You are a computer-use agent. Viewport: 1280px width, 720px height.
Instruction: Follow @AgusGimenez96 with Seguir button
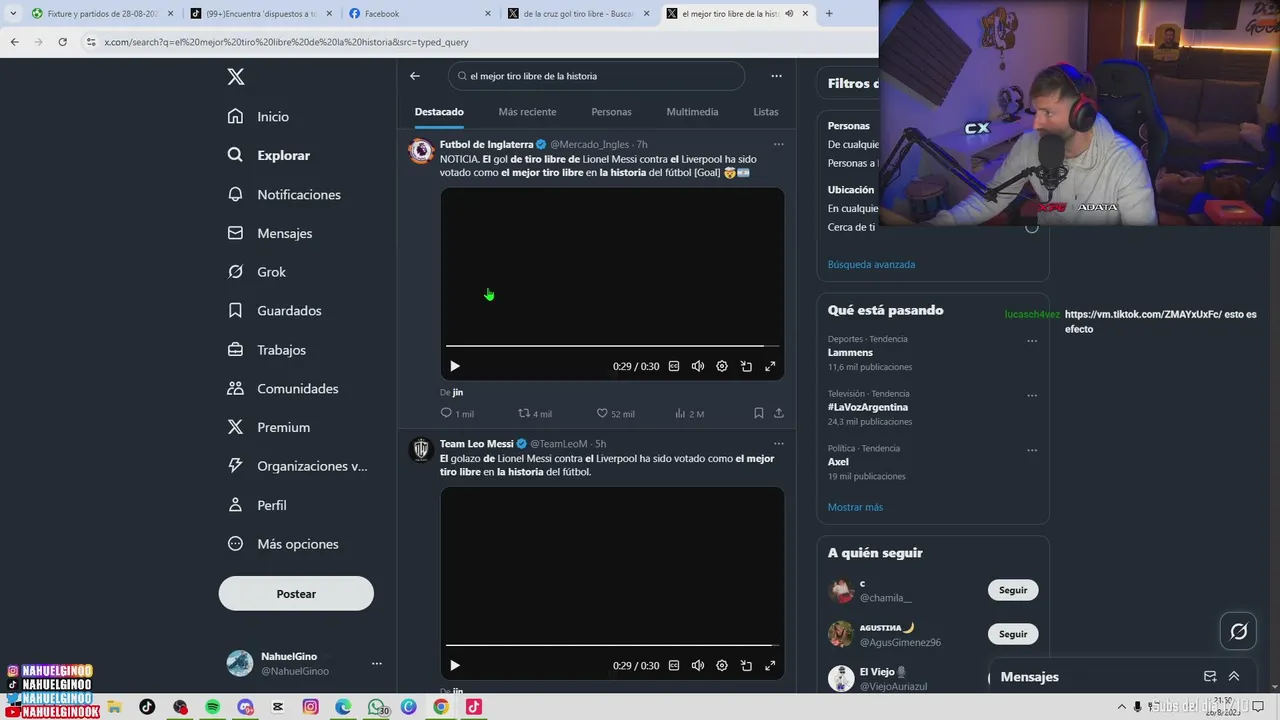click(x=1013, y=634)
